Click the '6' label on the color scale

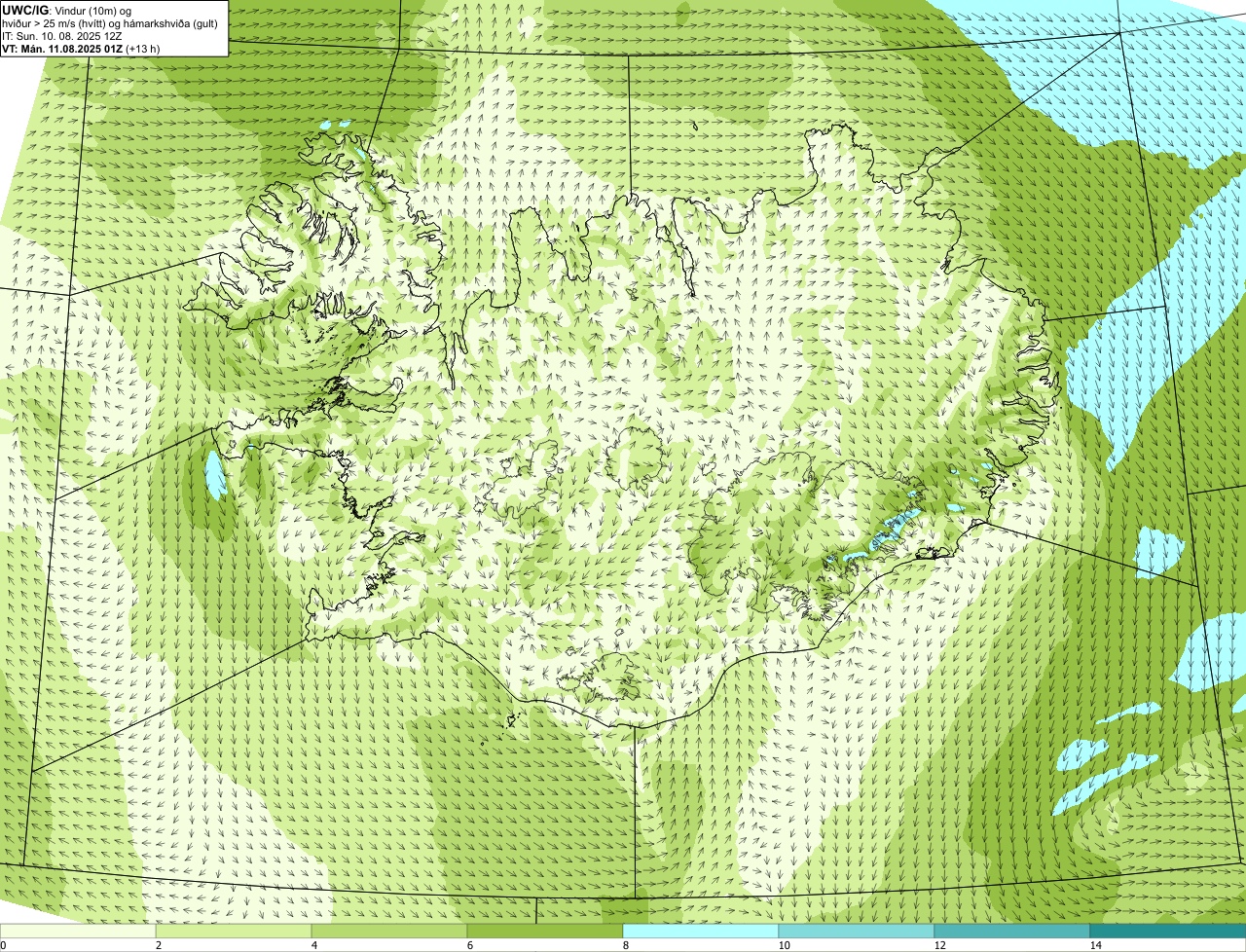tap(469, 945)
